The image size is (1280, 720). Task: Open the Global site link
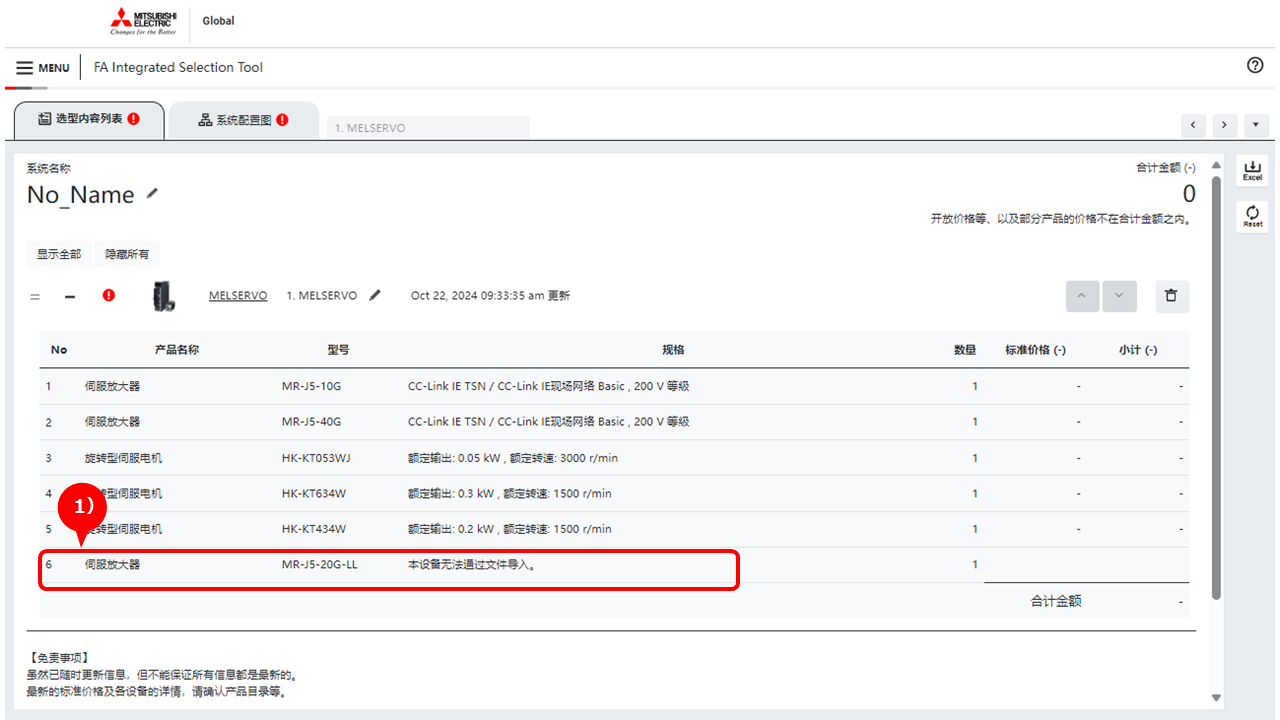click(x=218, y=21)
